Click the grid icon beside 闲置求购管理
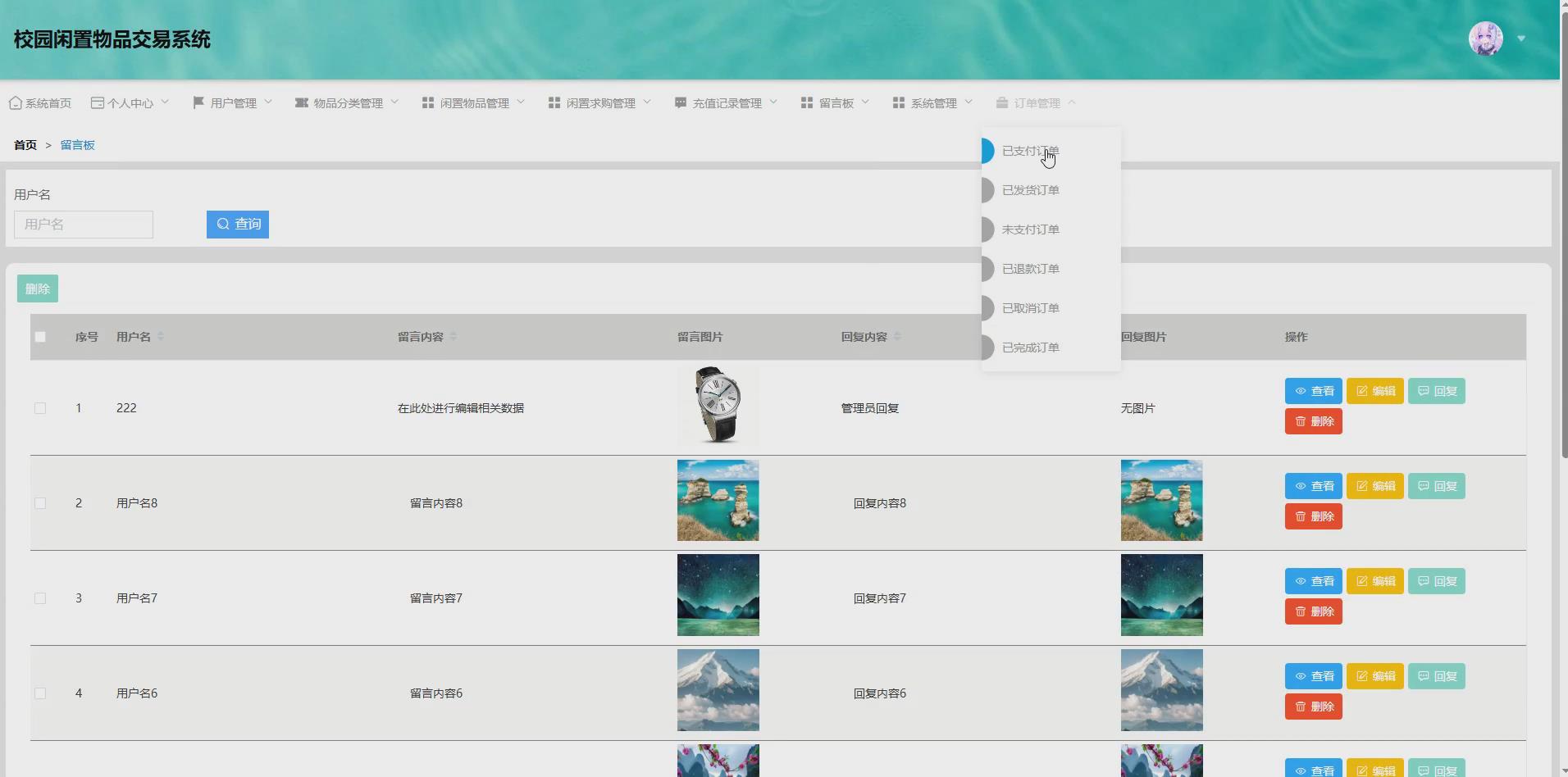1568x777 pixels. click(x=554, y=102)
